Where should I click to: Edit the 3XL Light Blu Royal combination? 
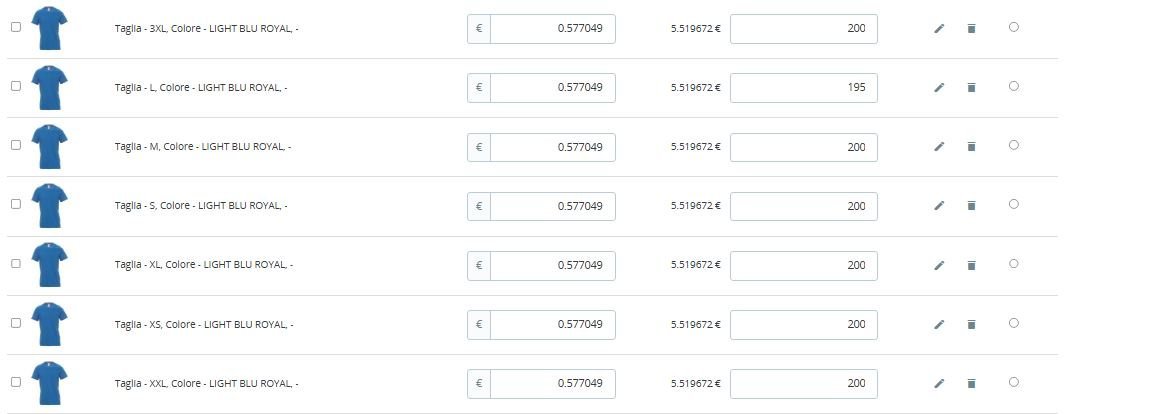point(939,29)
